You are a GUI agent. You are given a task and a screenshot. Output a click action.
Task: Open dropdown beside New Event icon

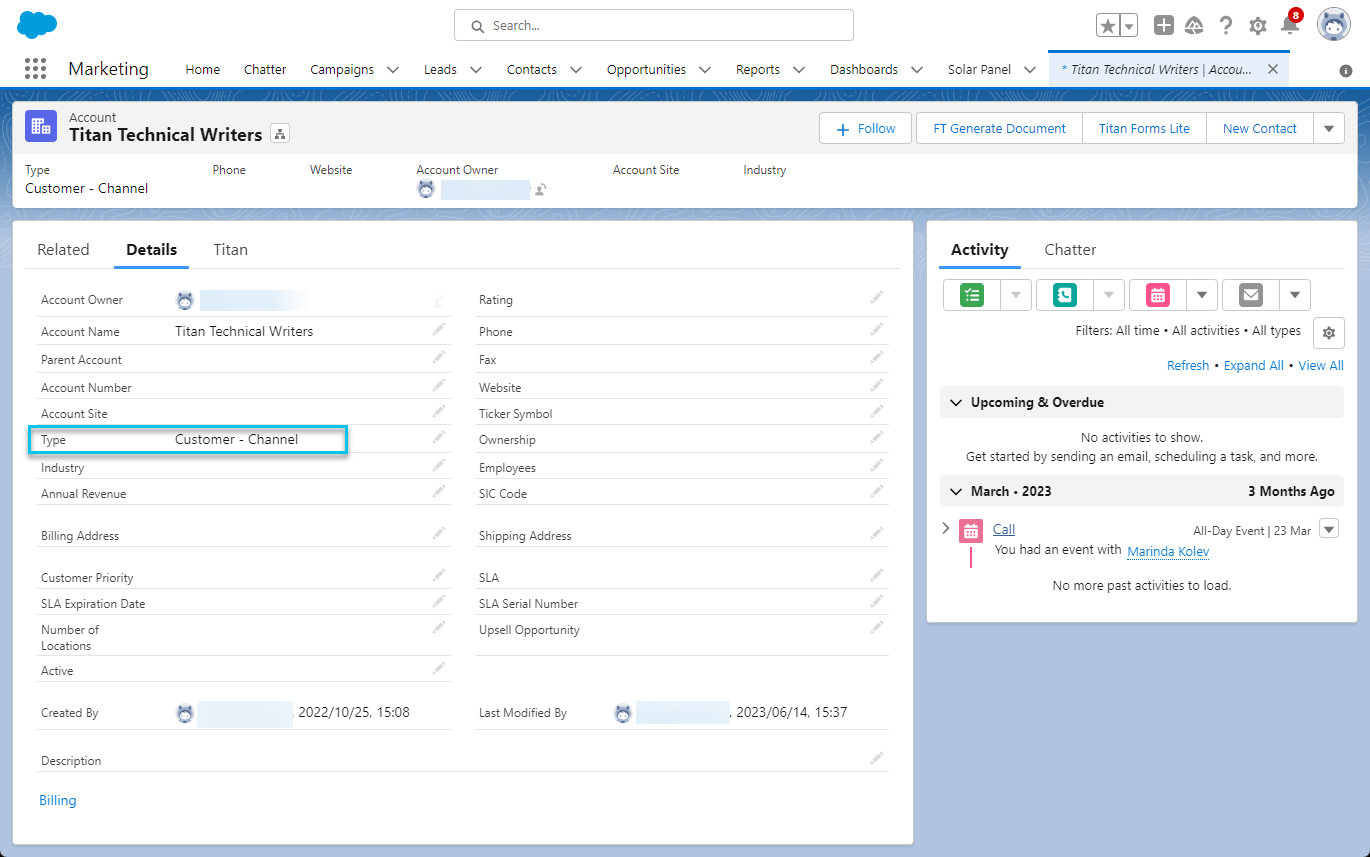click(x=1202, y=295)
